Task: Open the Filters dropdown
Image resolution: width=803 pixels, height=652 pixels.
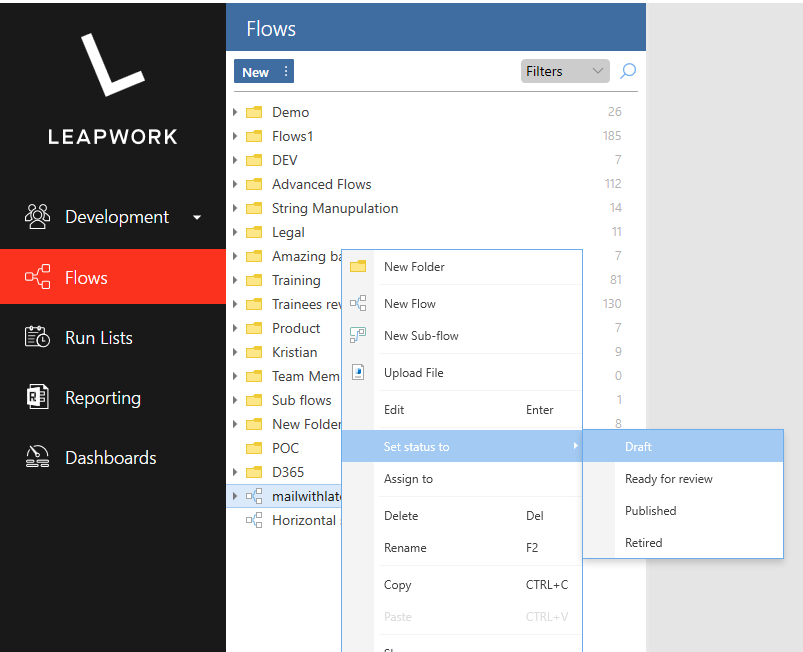Action: tap(565, 71)
